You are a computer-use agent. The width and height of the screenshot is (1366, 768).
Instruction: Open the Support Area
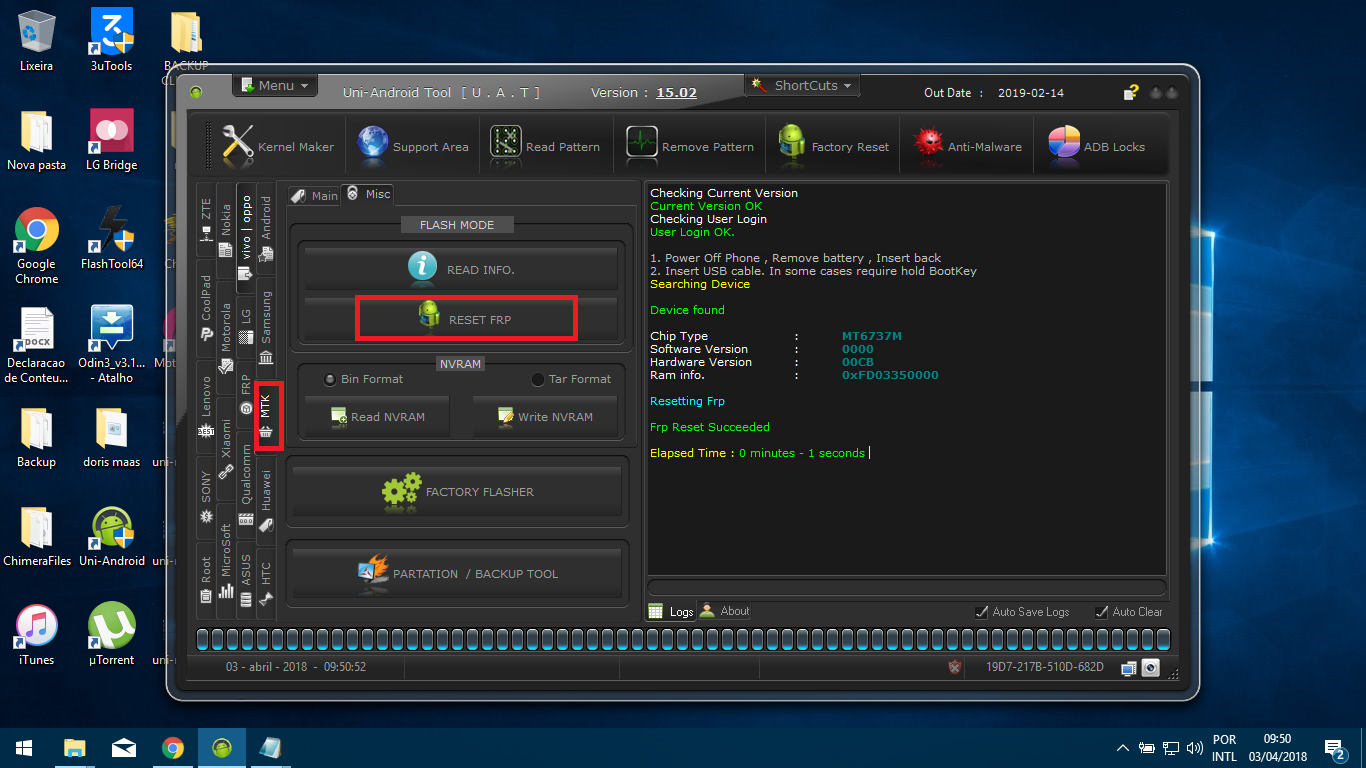pos(413,146)
